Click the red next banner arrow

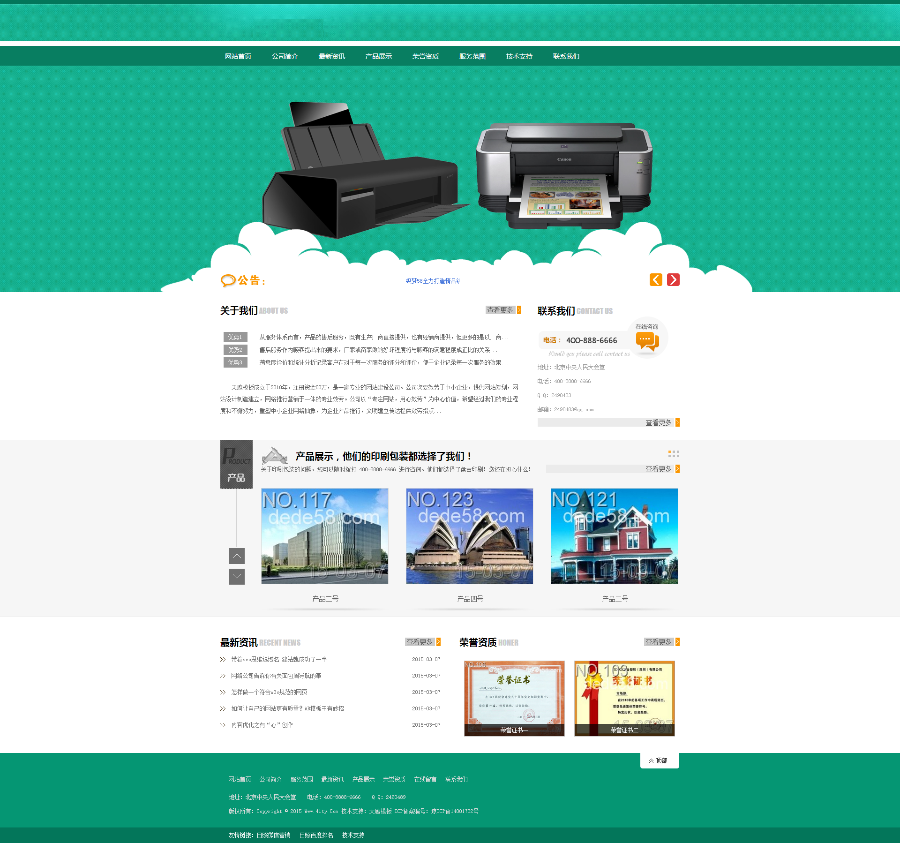[x=673, y=279]
